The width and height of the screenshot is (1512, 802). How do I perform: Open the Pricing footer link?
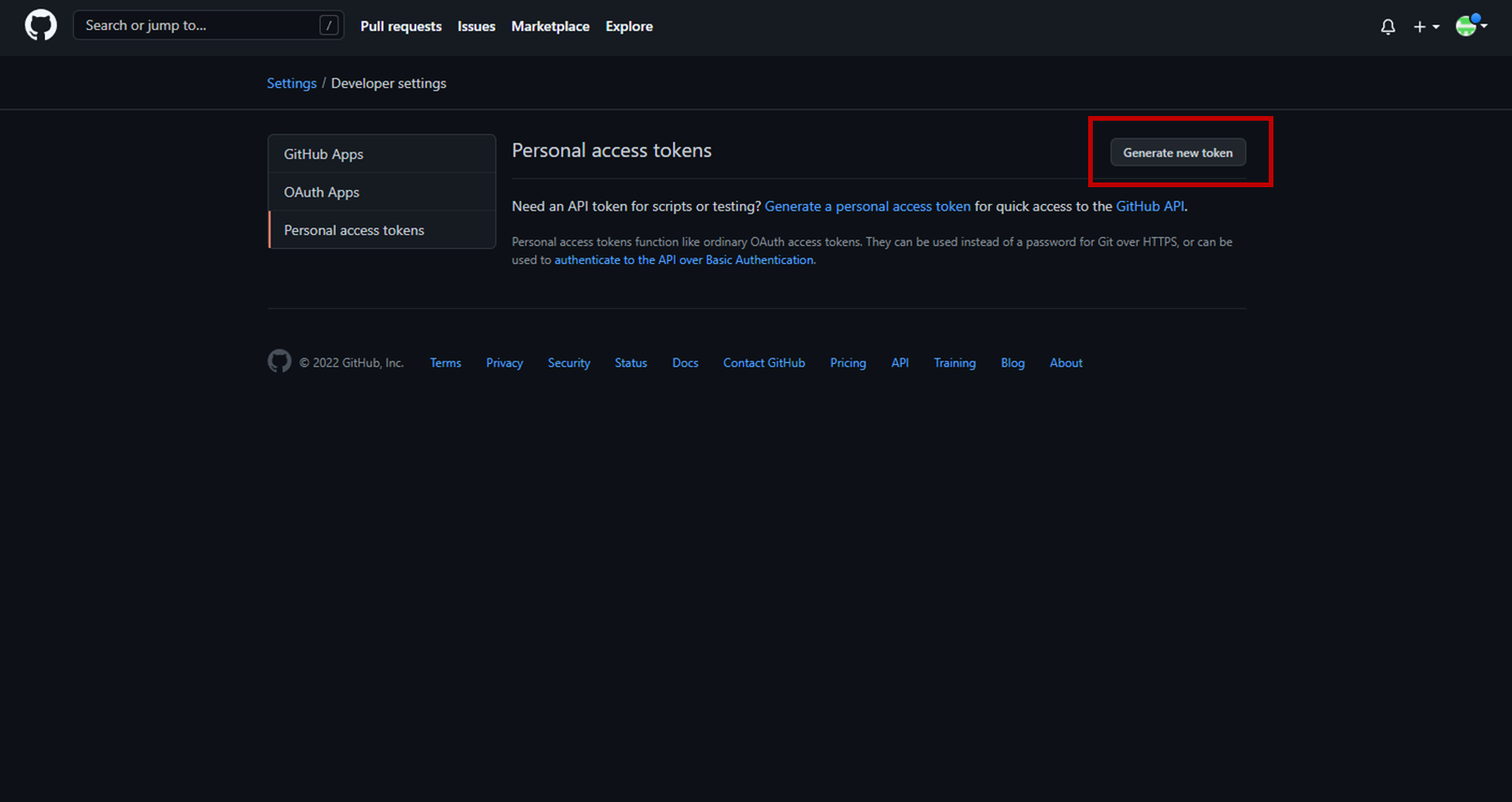[x=848, y=363]
